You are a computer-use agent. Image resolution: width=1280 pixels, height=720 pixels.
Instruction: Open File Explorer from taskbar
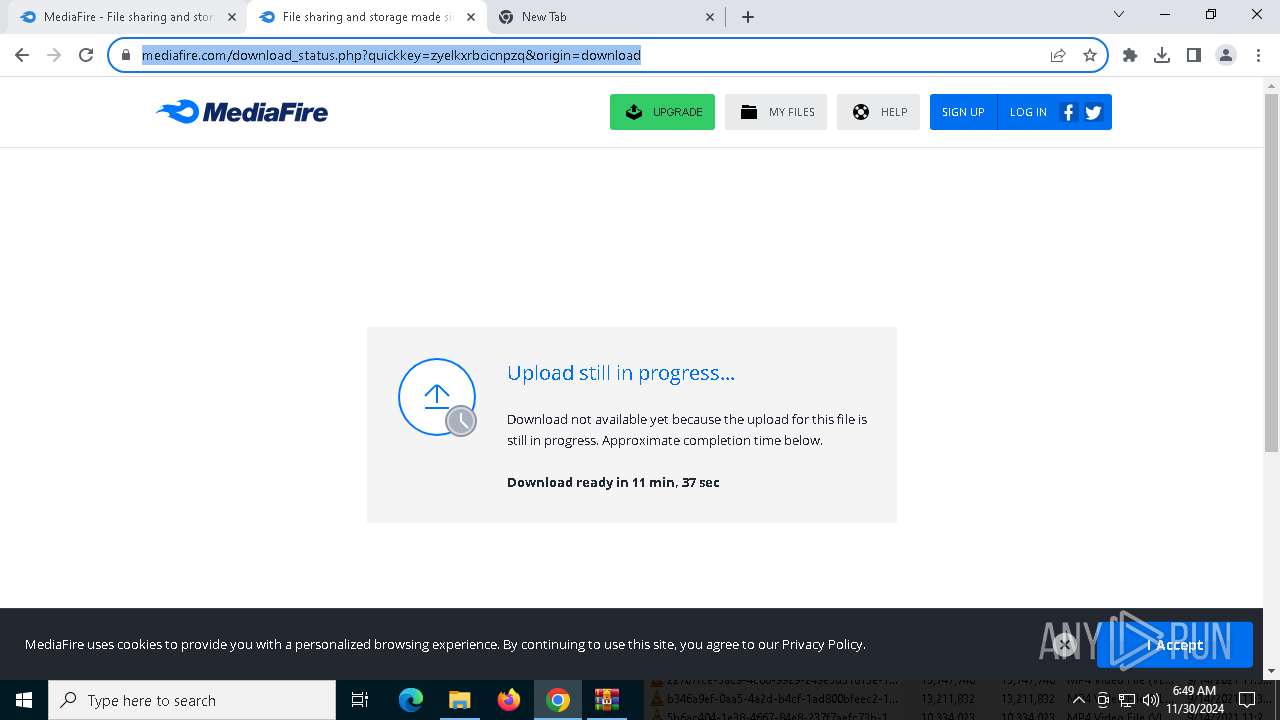point(460,700)
